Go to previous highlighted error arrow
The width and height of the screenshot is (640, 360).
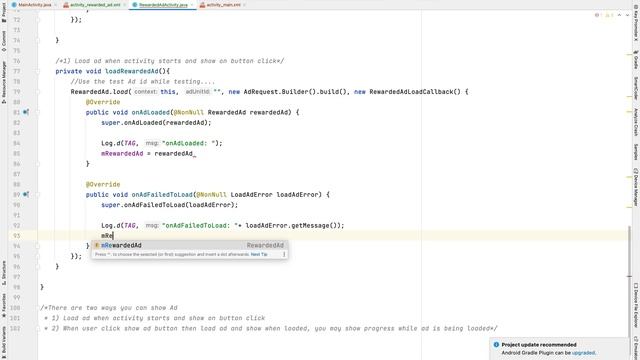coord(619,15)
